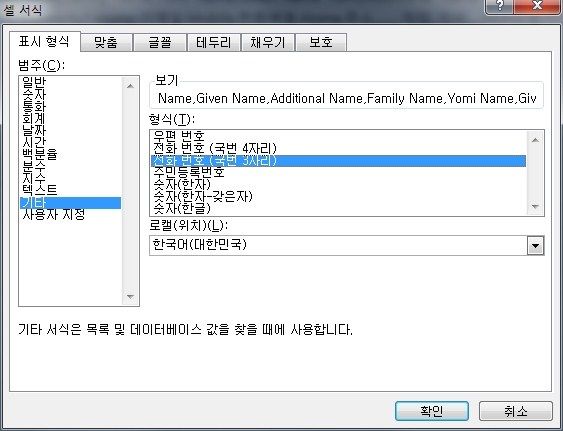Open the 글꼴 tab
Image resolution: width=563 pixels, height=431 pixels.
[160, 43]
